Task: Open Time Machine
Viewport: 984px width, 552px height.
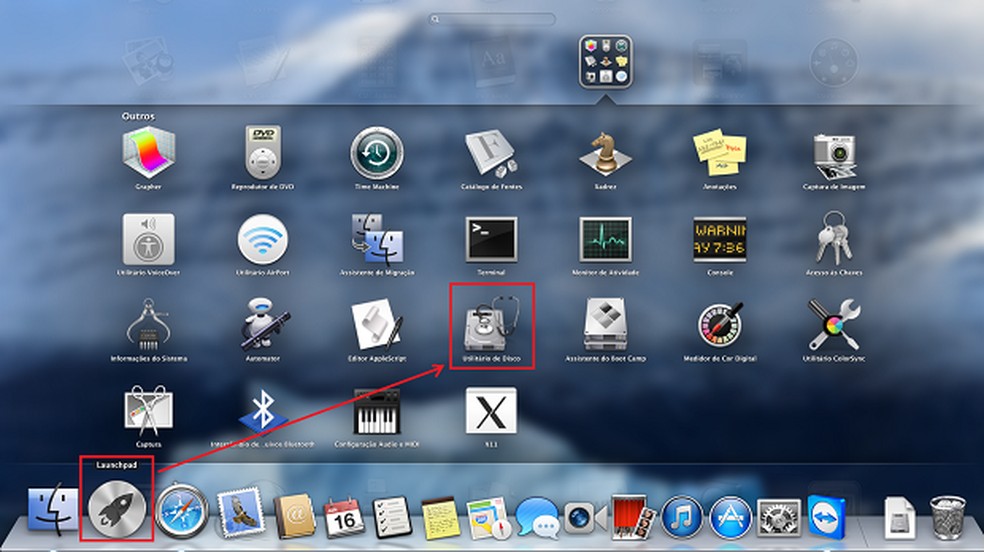Action: point(377,153)
